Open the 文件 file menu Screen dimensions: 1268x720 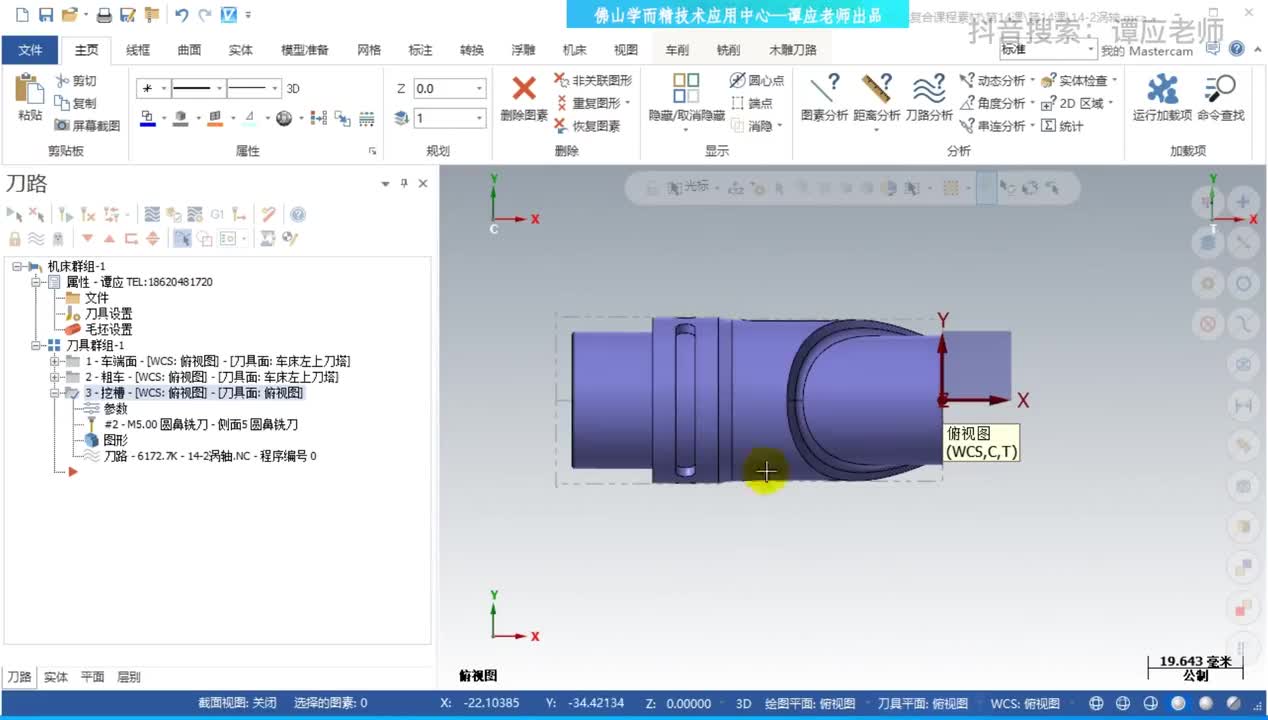tap(30, 49)
